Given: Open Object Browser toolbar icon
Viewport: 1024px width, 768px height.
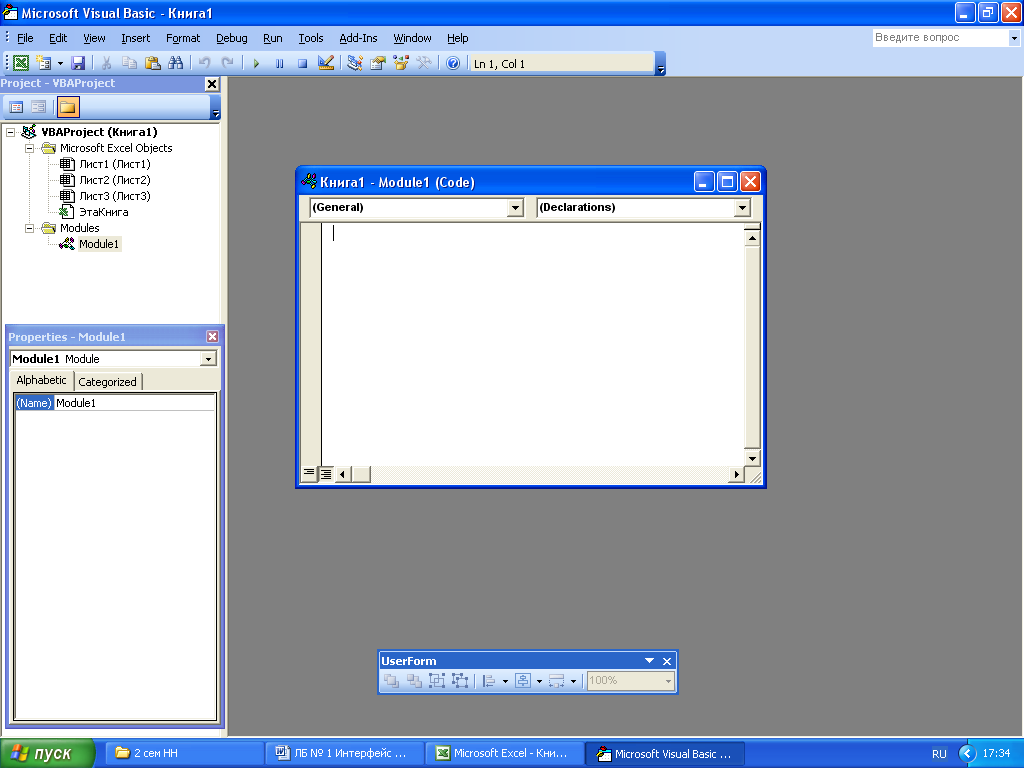Looking at the screenshot, I should coord(400,63).
